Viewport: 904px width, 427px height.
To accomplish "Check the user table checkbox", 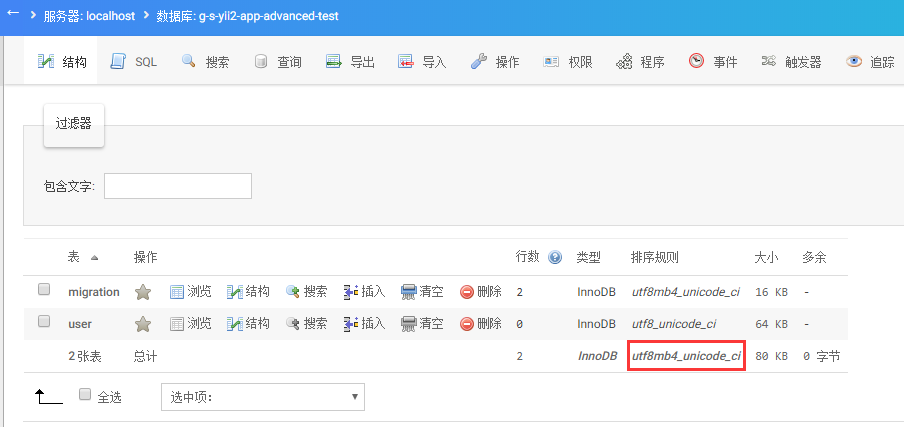I will [x=44, y=322].
